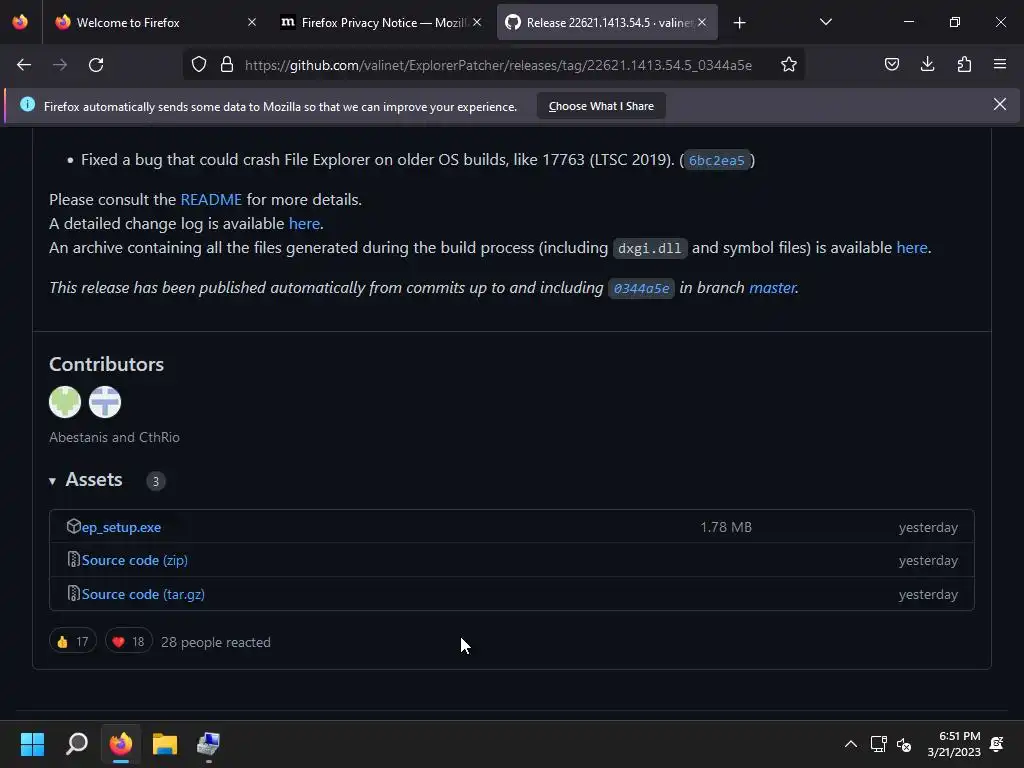The width and height of the screenshot is (1024, 768).
Task: Save page to Pocket
Action: [892, 65]
